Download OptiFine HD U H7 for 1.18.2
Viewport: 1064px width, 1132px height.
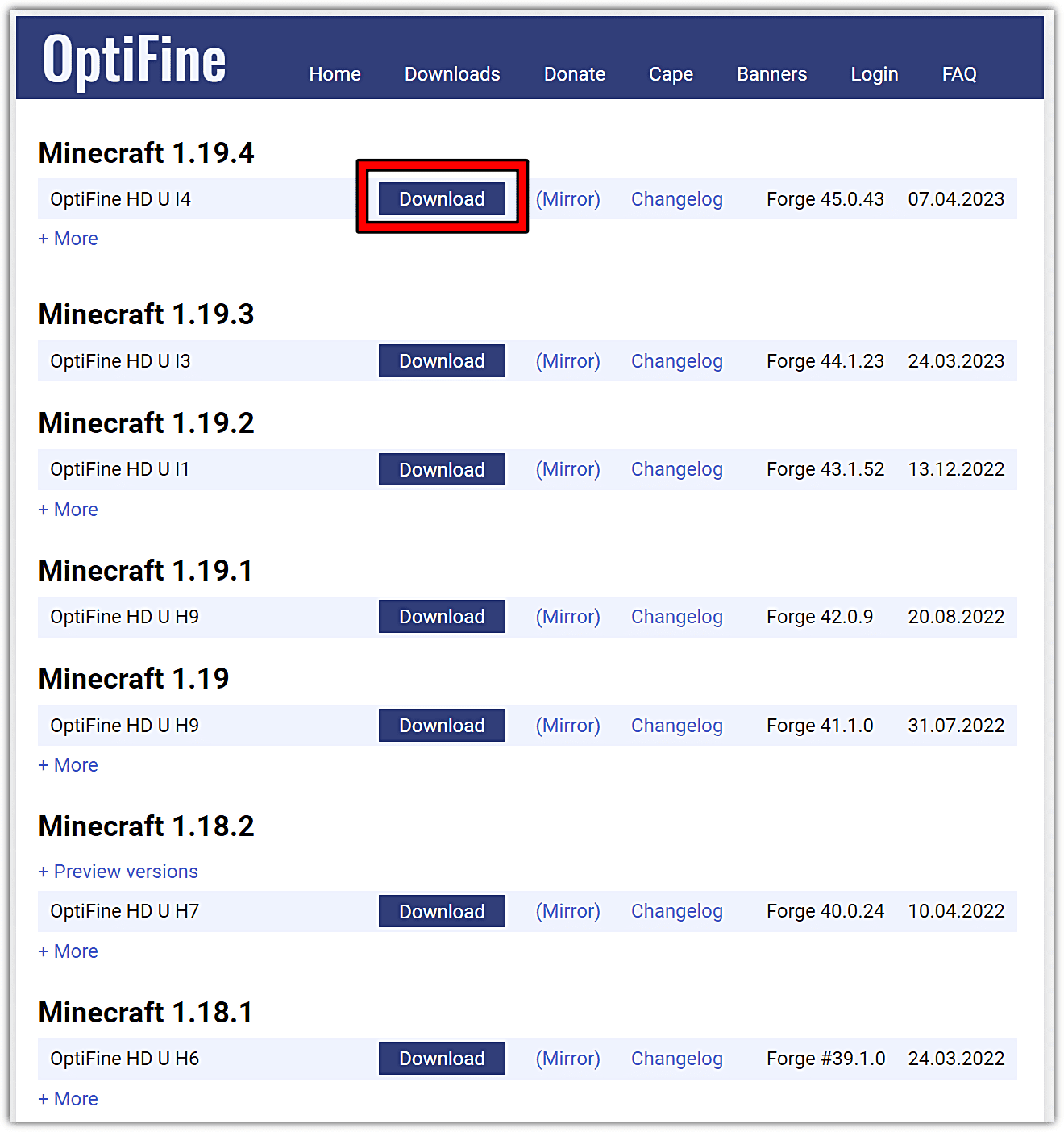[x=442, y=911]
